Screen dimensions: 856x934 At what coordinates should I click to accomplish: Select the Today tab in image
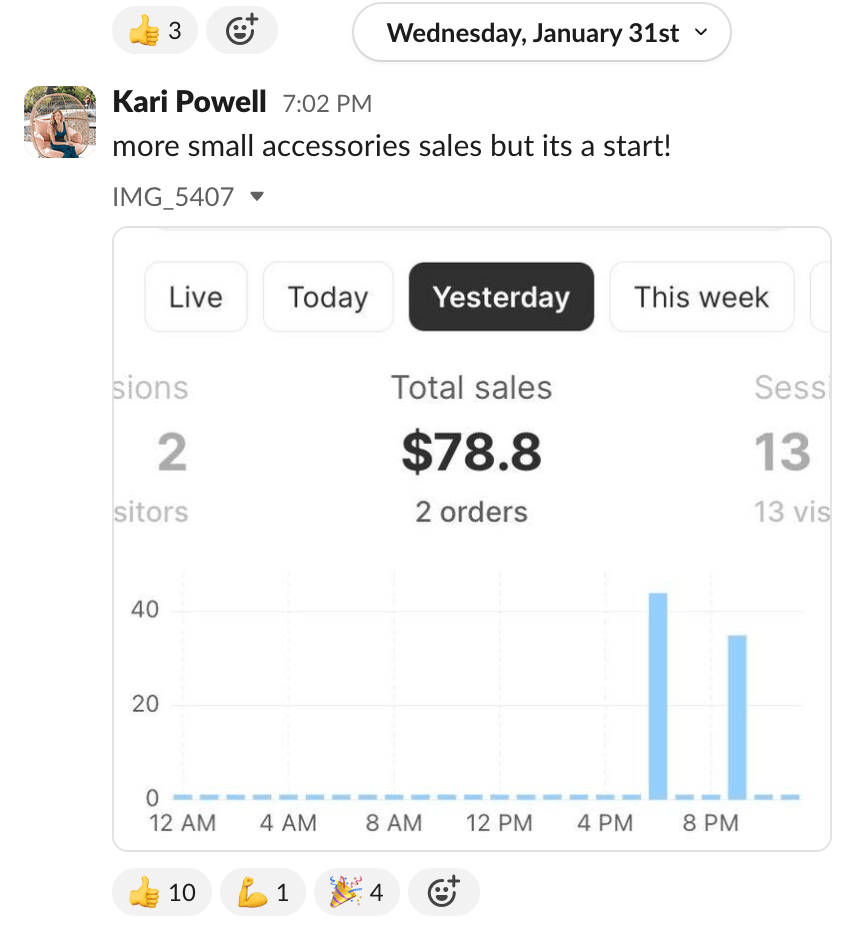click(328, 297)
